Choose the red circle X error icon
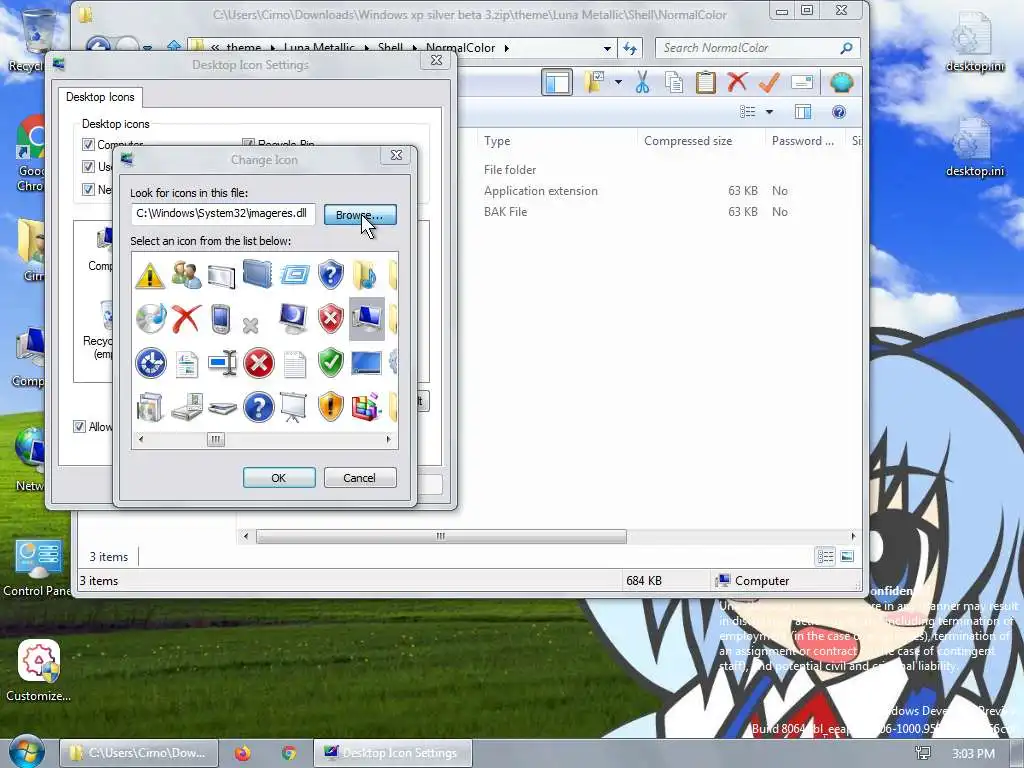Image resolution: width=1024 pixels, height=768 pixels. click(259, 363)
